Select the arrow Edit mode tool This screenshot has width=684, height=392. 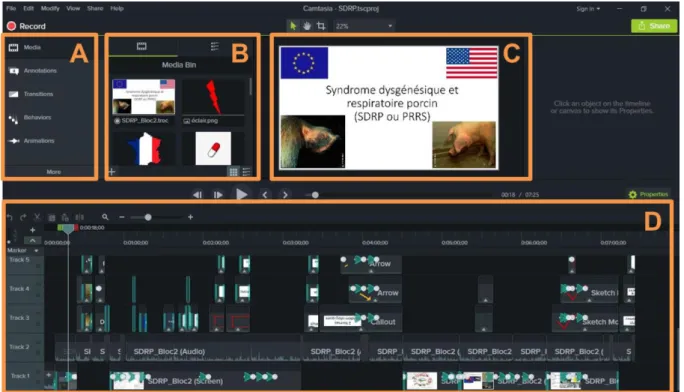[x=293, y=26]
